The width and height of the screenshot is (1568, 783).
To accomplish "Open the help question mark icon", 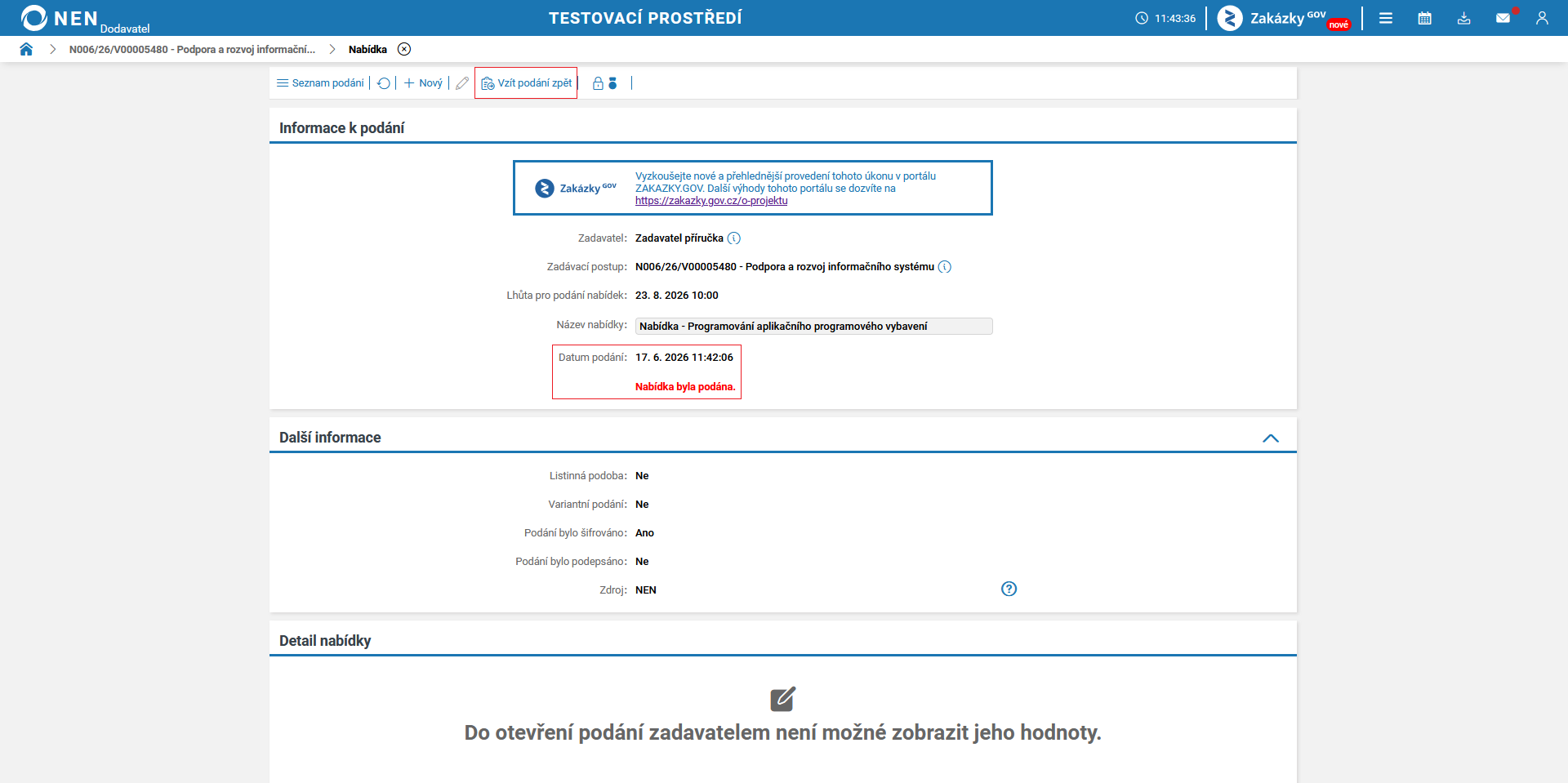I will (x=1009, y=589).
